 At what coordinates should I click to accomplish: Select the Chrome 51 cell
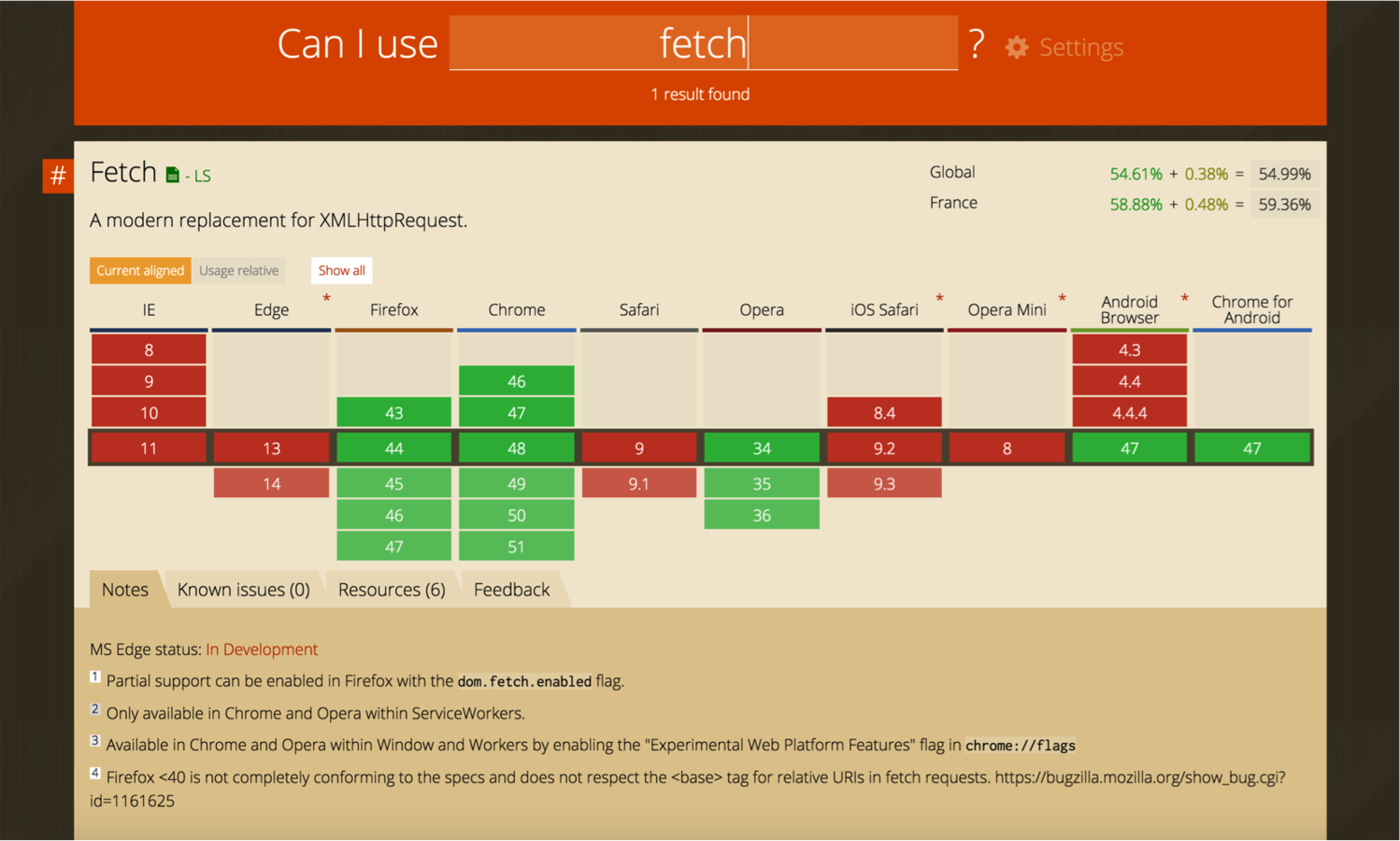(x=516, y=547)
